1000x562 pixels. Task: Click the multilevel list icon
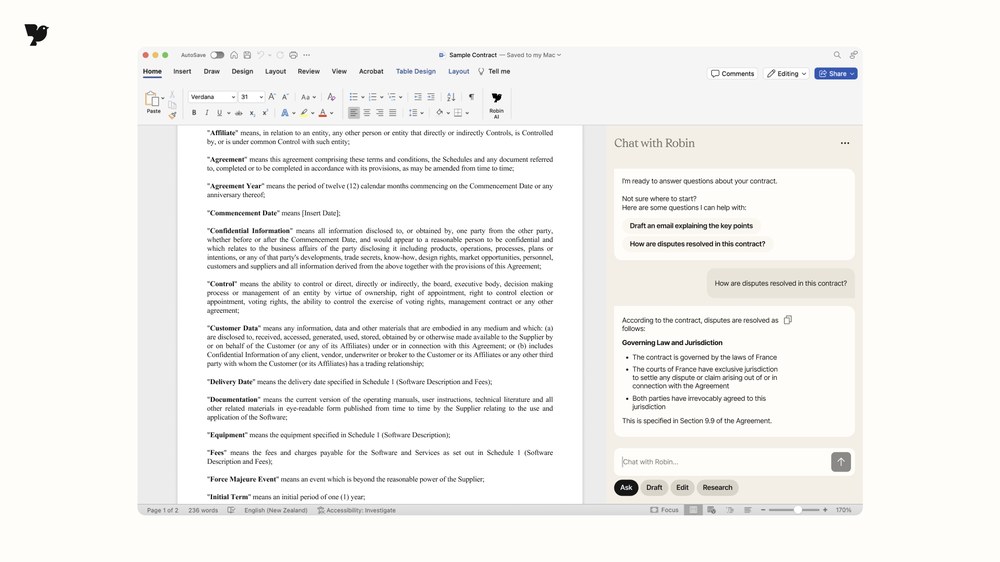point(392,97)
